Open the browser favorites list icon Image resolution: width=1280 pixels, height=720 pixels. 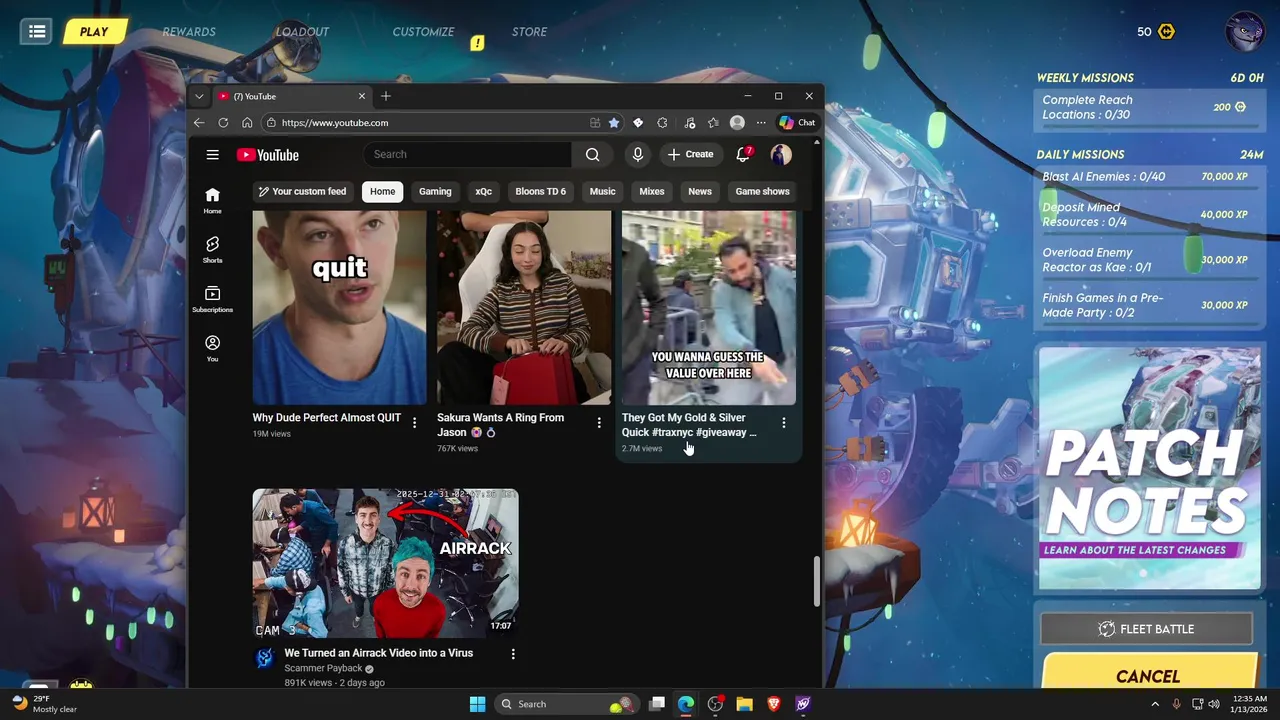pyautogui.click(x=713, y=123)
